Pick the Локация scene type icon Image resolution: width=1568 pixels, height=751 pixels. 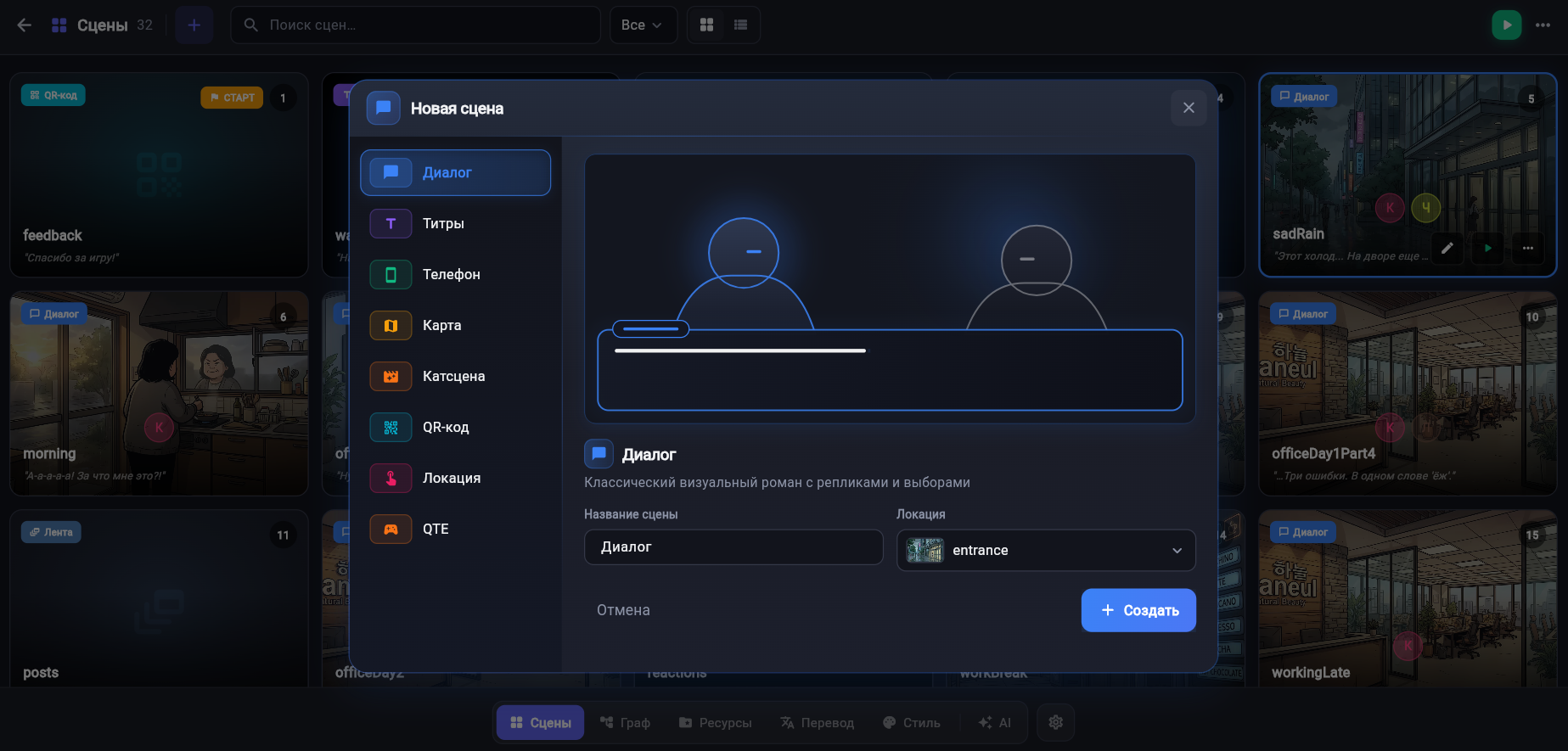tap(391, 478)
